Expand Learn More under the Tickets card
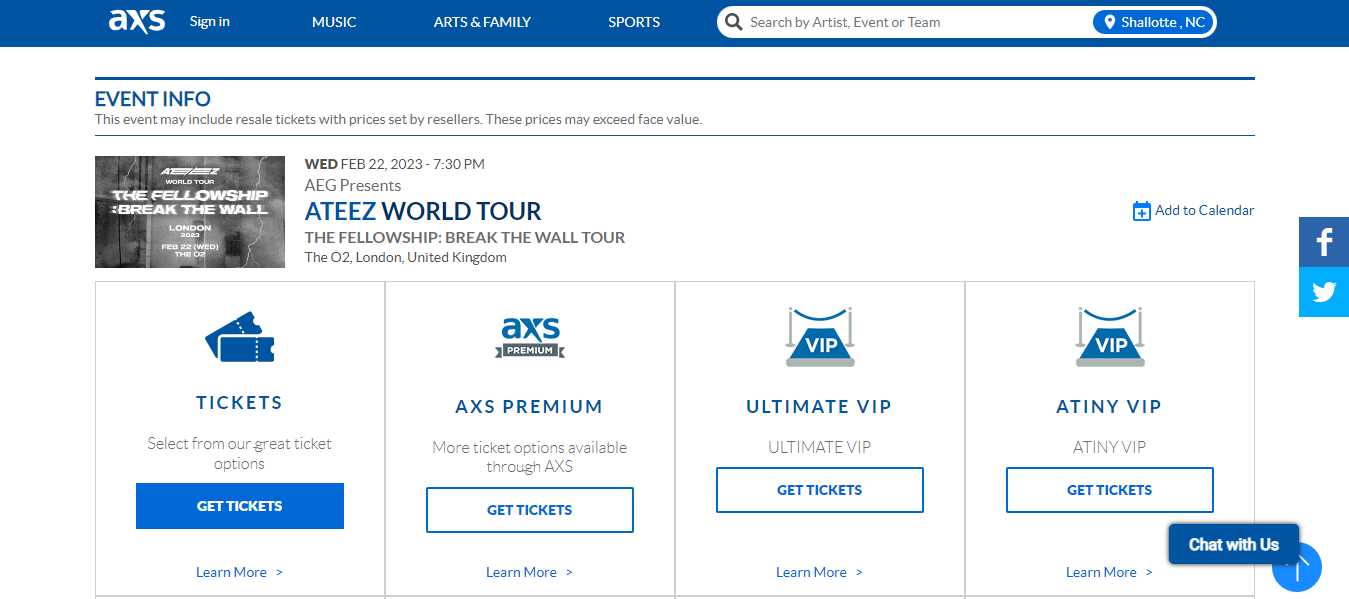Viewport: 1349px width, 599px height. 239,571
